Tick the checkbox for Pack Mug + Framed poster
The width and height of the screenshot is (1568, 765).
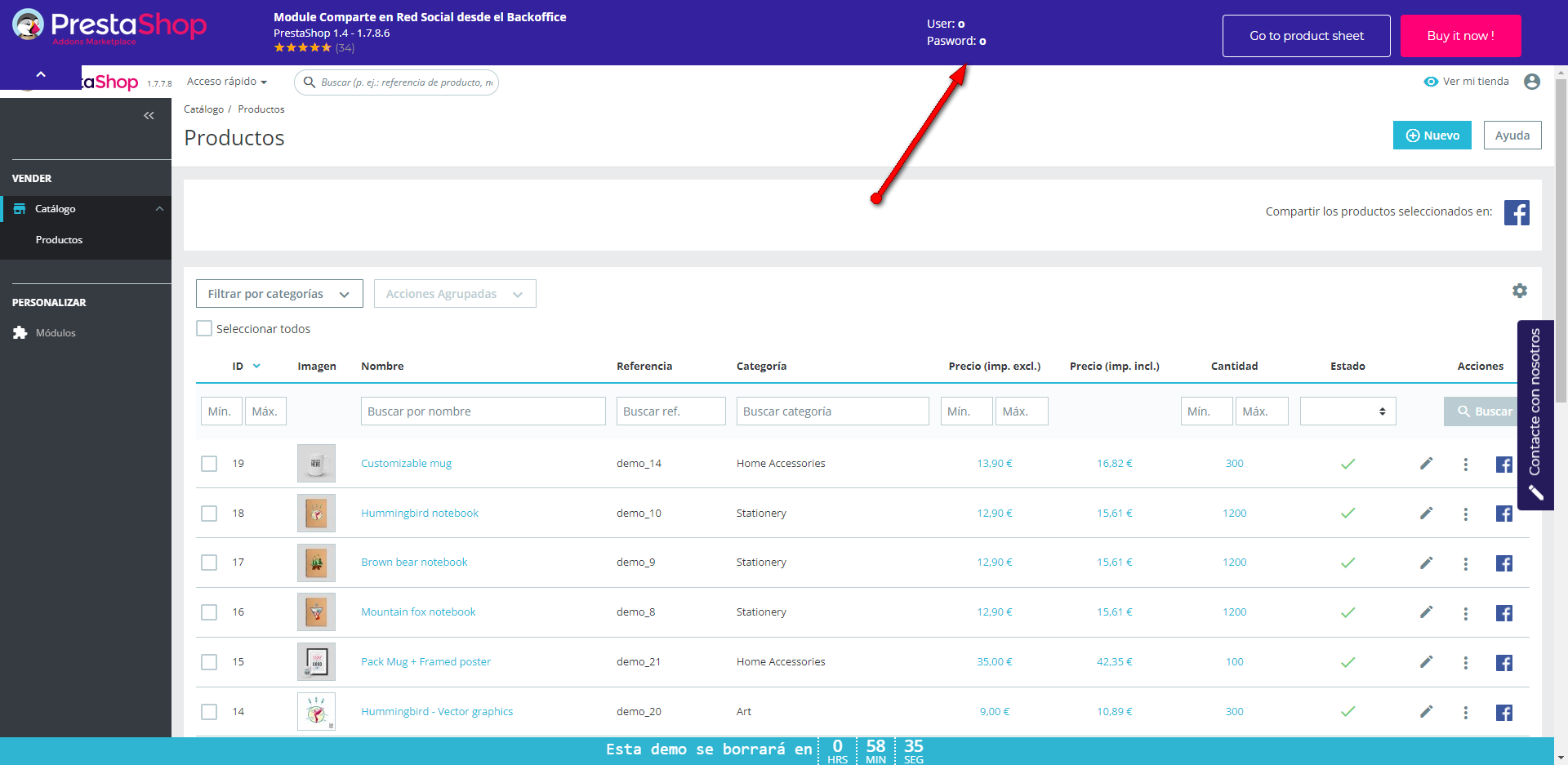click(x=210, y=662)
